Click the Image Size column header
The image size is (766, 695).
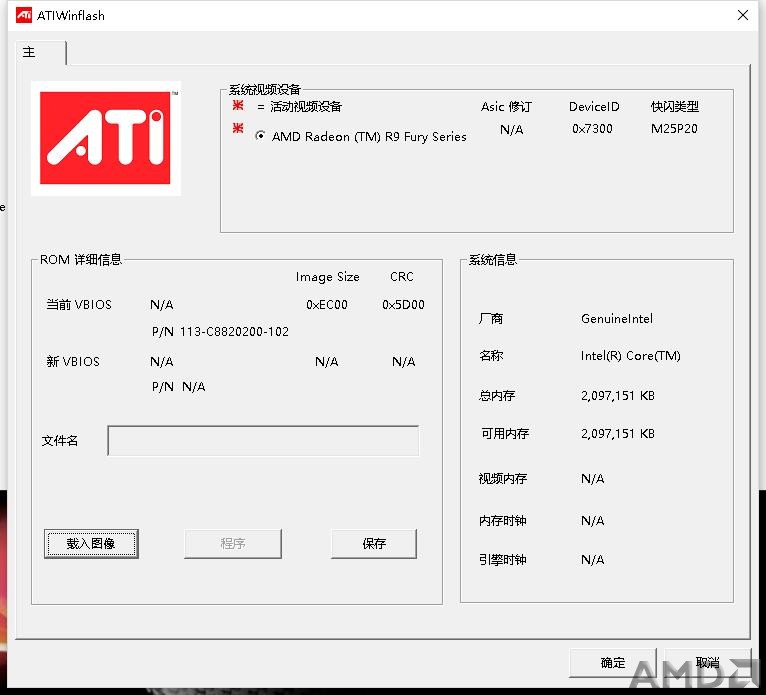[327, 277]
